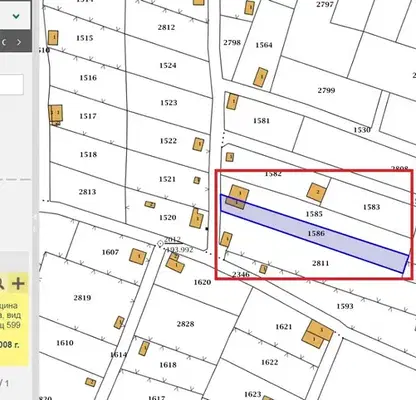The height and width of the screenshot is (400, 416).
Task: Select the building in parcel 1522
Action: tap(198, 144)
